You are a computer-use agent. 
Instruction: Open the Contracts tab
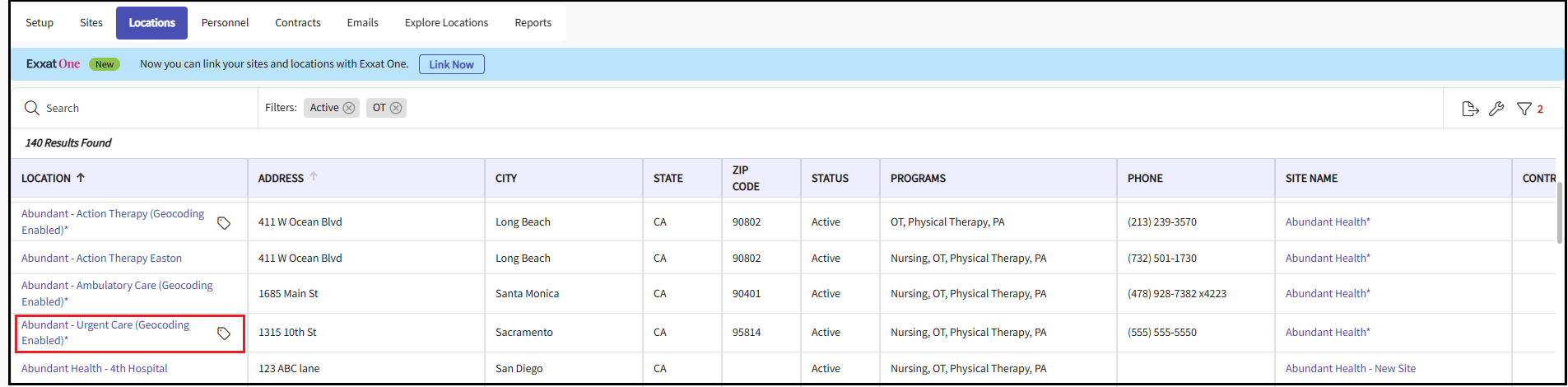[297, 23]
